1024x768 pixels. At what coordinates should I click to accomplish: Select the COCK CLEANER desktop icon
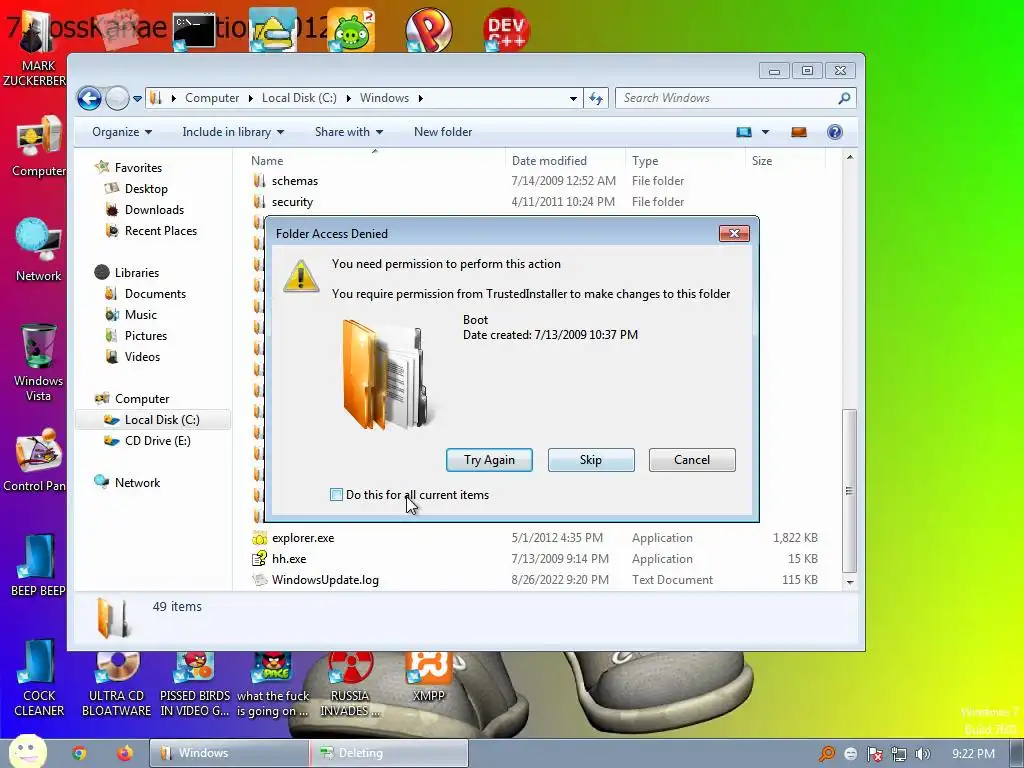pos(39,678)
